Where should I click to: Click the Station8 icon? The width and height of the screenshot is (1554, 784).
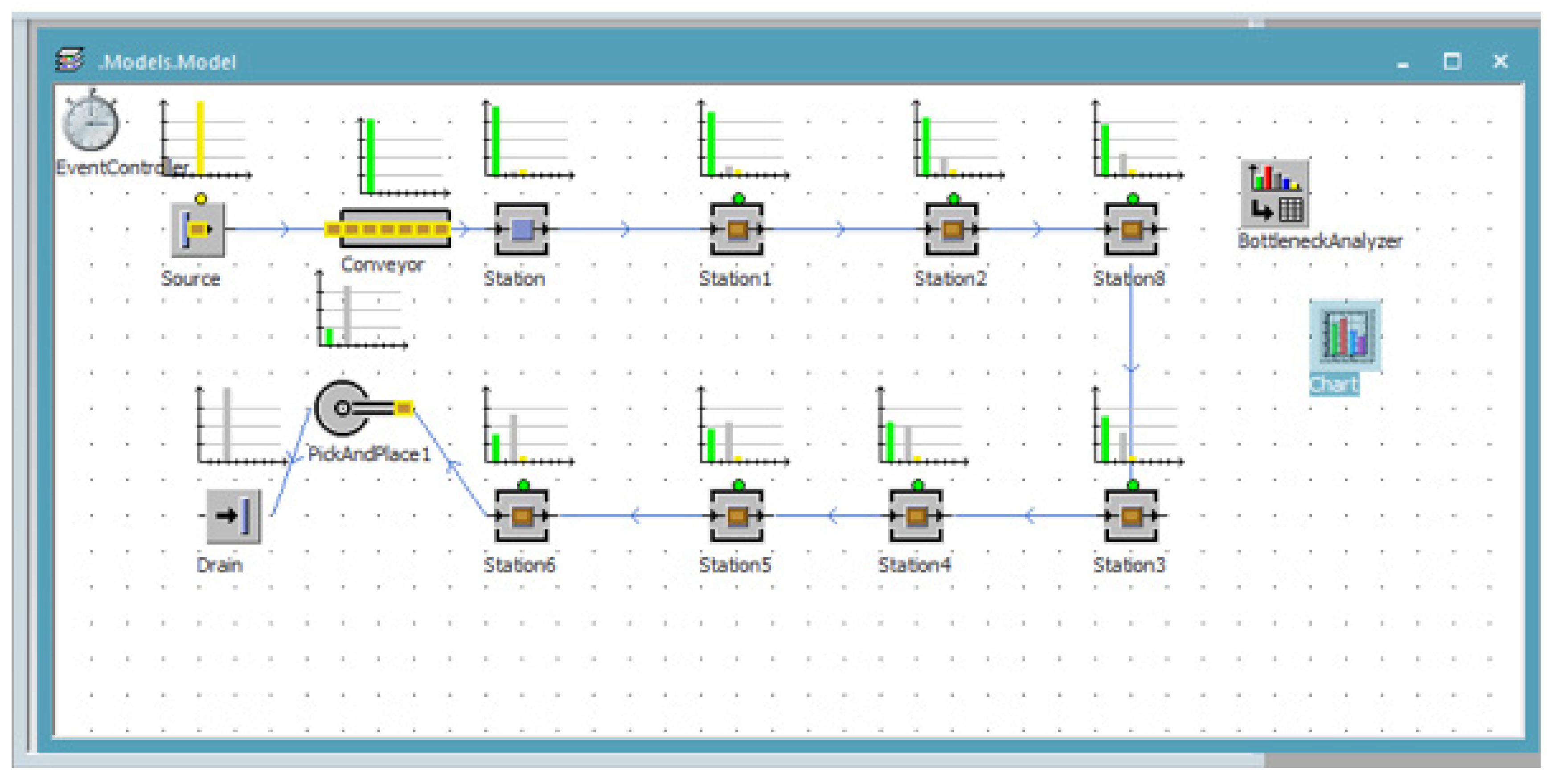[x=1131, y=229]
